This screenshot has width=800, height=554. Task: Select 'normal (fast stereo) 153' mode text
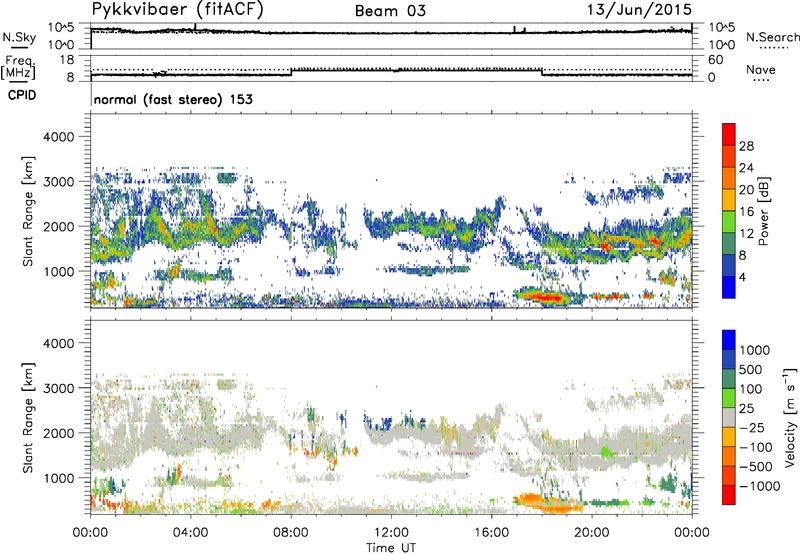click(x=173, y=99)
